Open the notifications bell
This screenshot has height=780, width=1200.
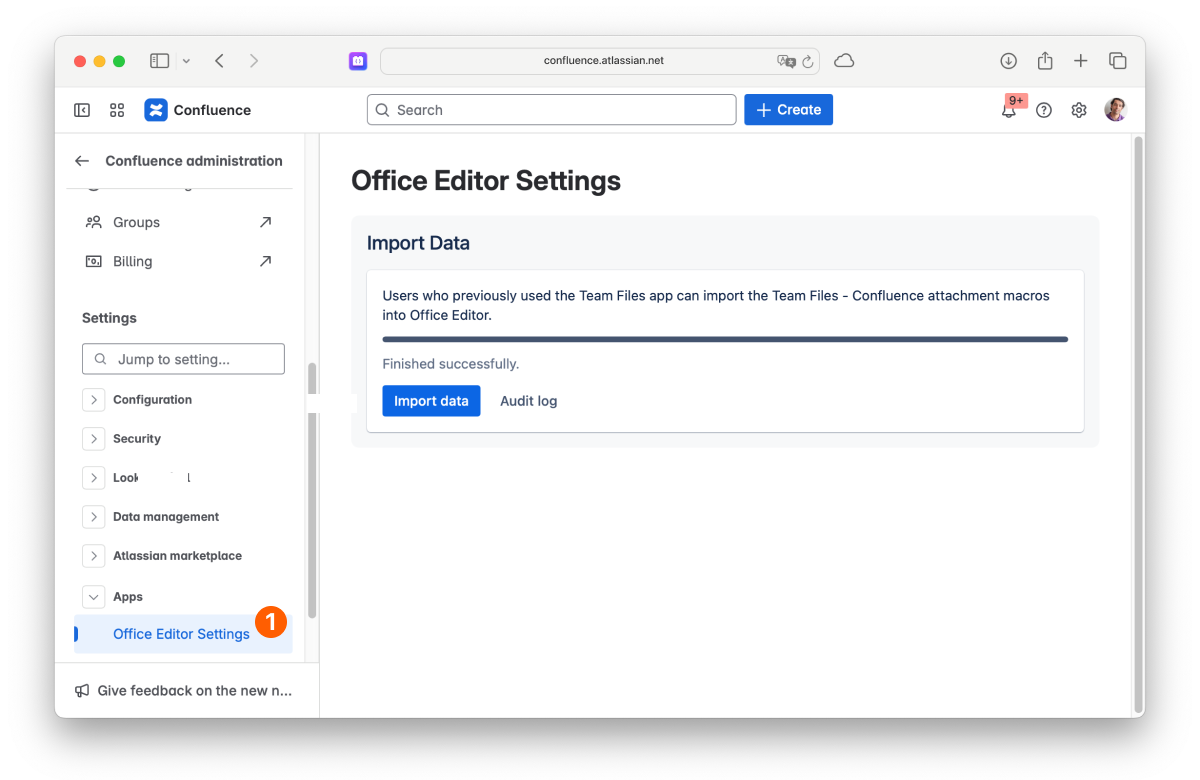coord(1009,110)
